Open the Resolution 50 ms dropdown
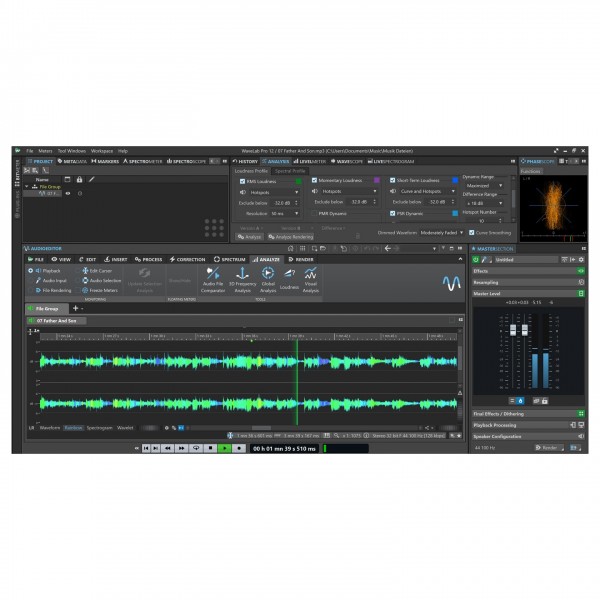Viewport: 600px width, 600px height. 285,214
